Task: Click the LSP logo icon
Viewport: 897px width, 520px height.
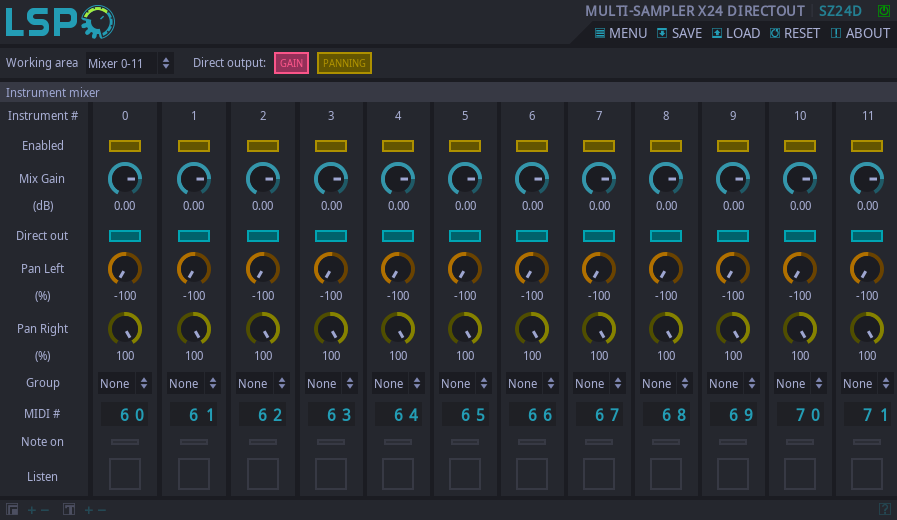Action: 59,21
